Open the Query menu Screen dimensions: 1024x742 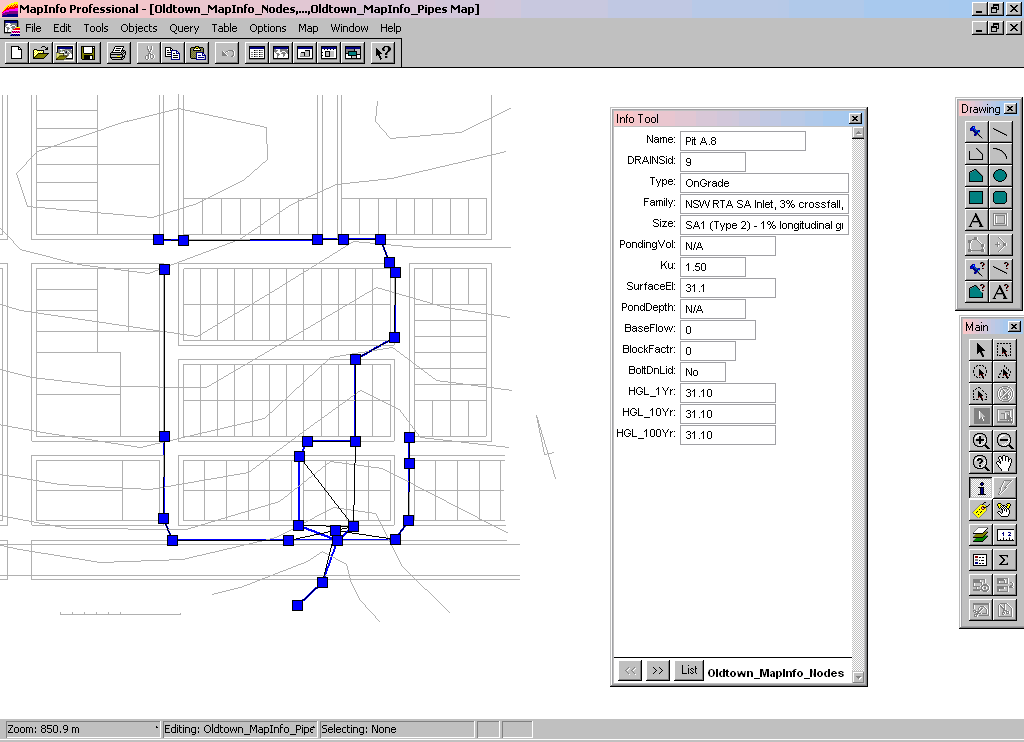pos(184,28)
